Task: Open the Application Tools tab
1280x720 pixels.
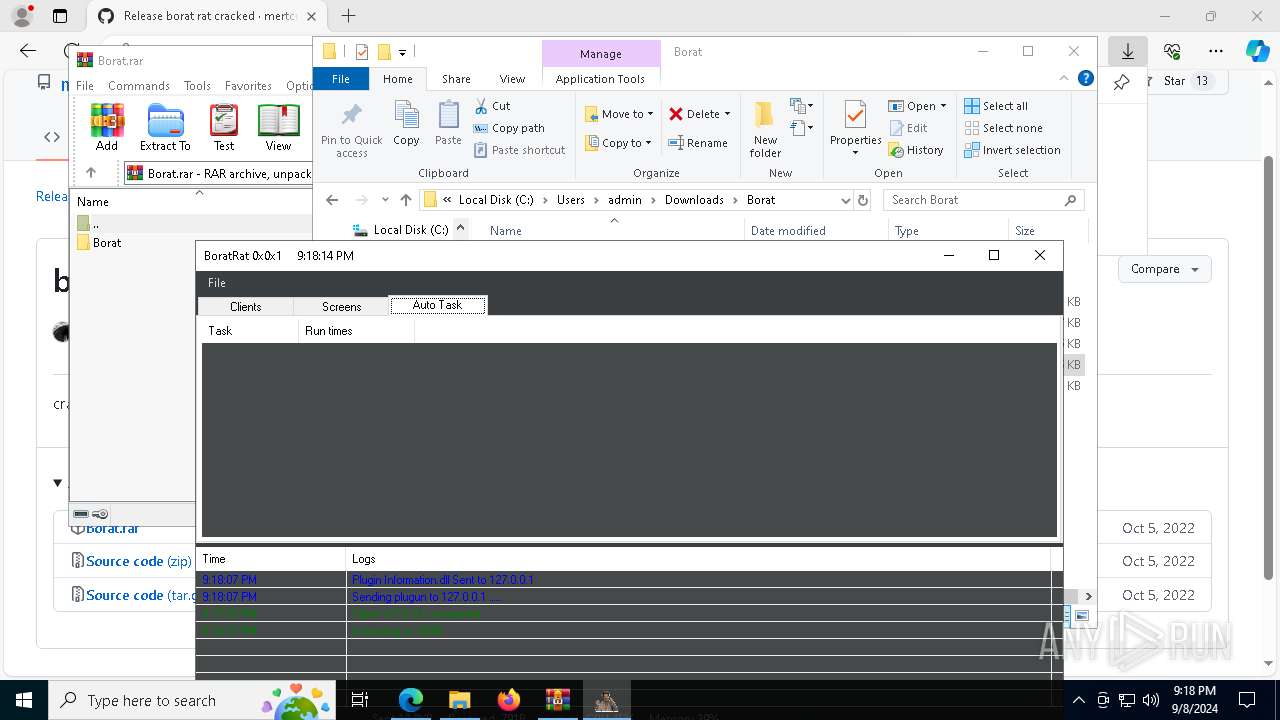Action: point(600,79)
